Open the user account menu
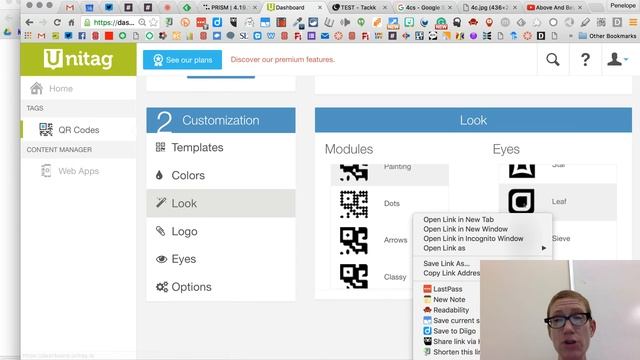 [x=617, y=60]
